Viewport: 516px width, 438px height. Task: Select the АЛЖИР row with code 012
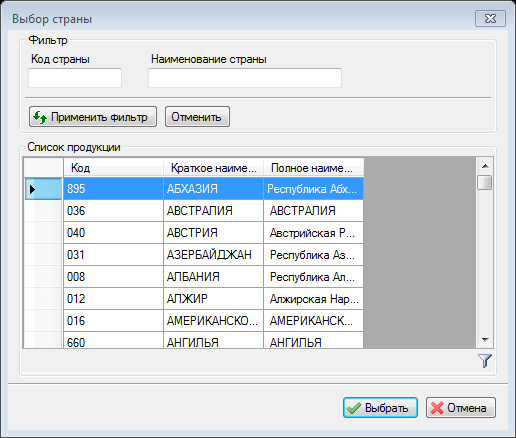coord(213,299)
